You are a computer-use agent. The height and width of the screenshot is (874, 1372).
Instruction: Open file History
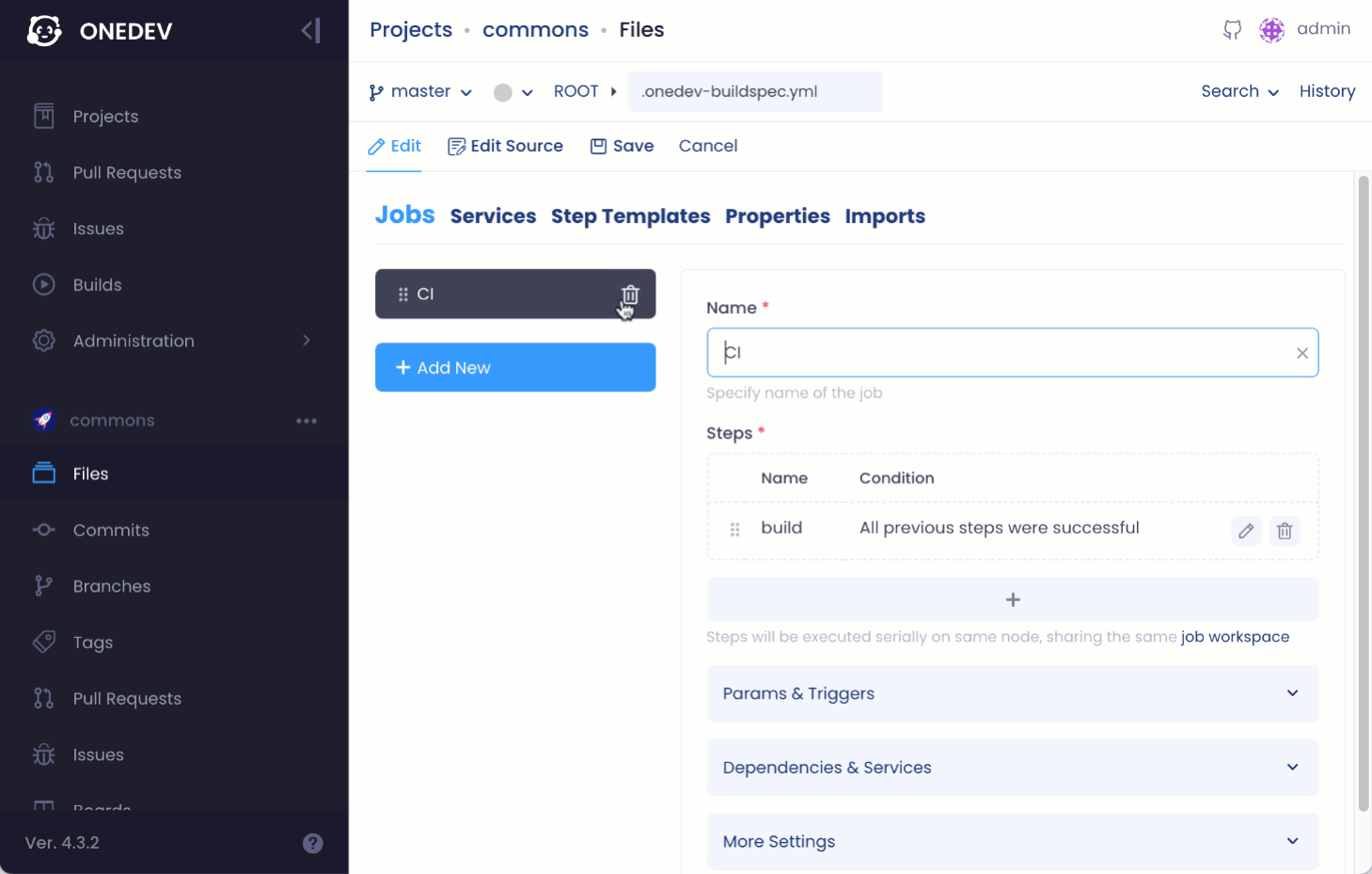[x=1327, y=91]
